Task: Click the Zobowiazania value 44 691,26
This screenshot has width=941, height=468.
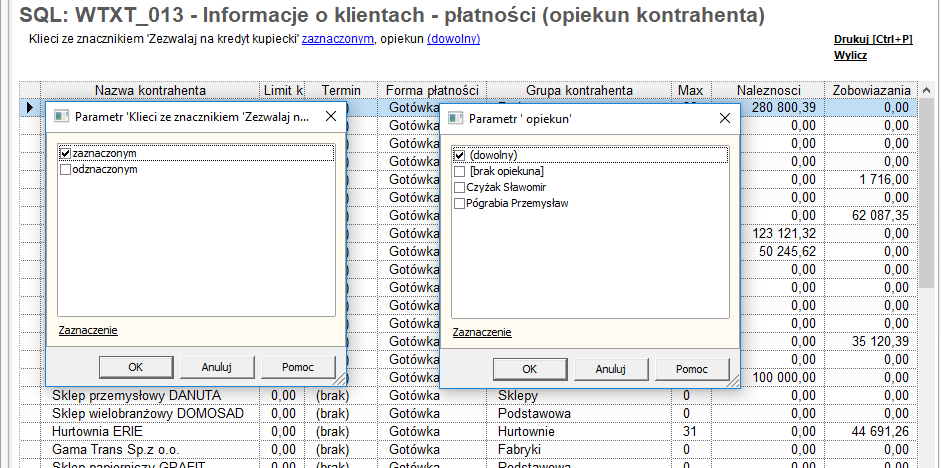Action: click(x=881, y=432)
